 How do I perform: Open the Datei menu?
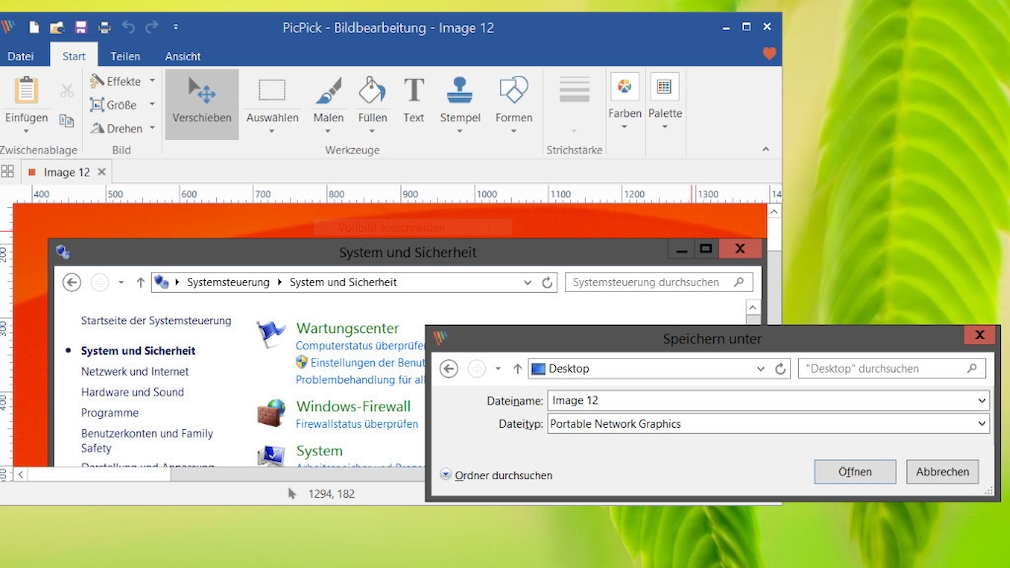[x=21, y=56]
